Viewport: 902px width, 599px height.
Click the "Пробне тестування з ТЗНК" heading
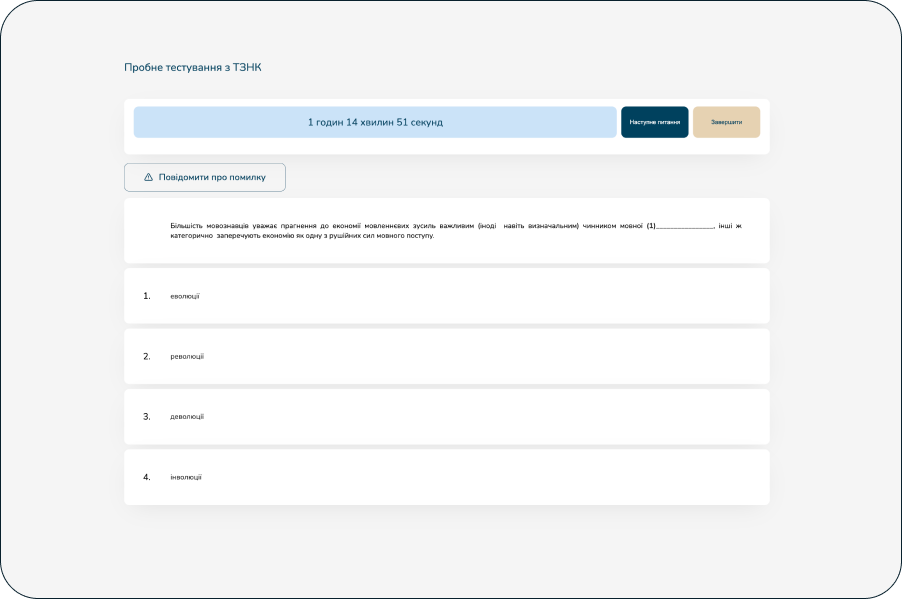click(x=193, y=67)
